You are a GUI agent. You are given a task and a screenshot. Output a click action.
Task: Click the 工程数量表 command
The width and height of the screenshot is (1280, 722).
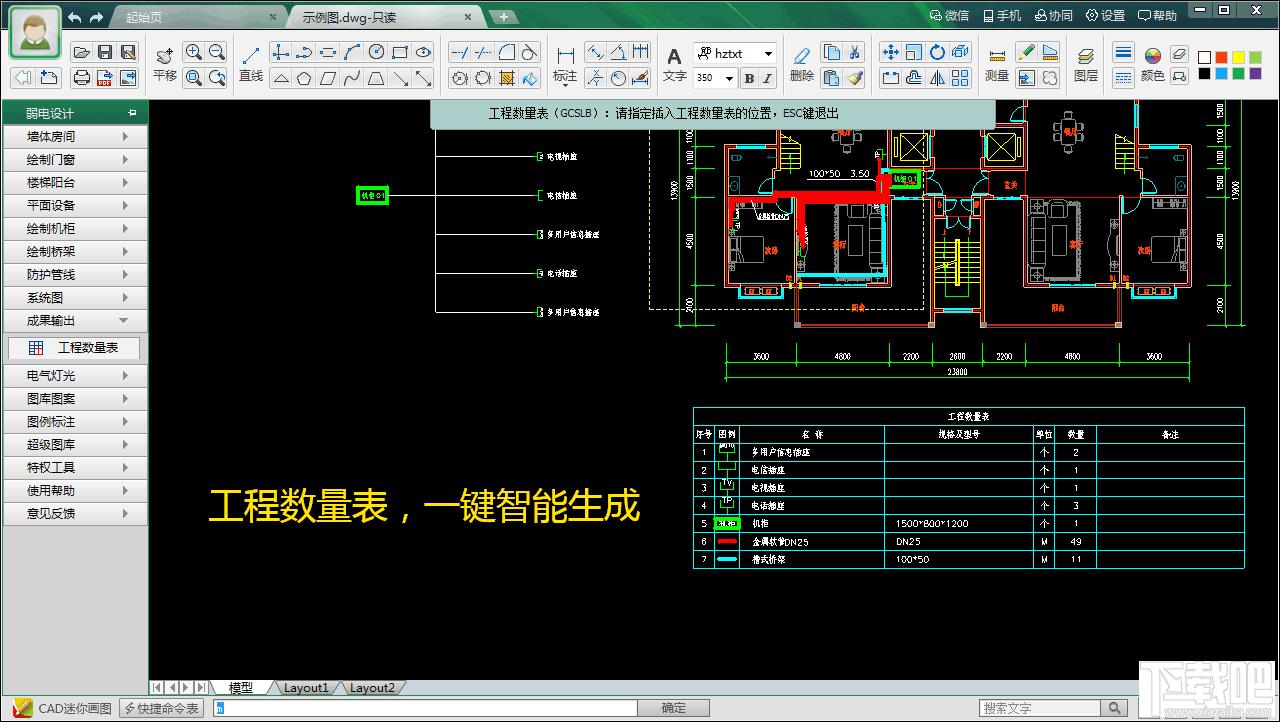coord(74,347)
